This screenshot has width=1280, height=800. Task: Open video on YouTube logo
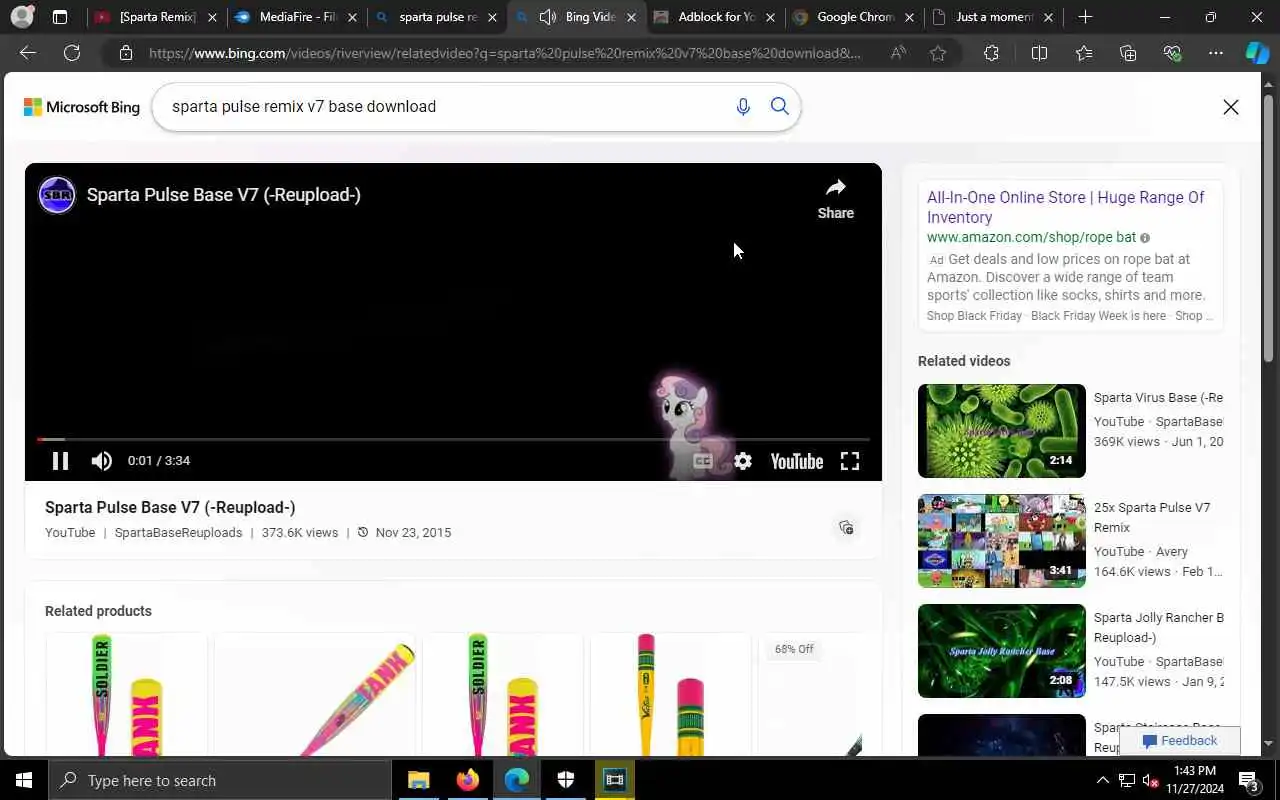(797, 461)
